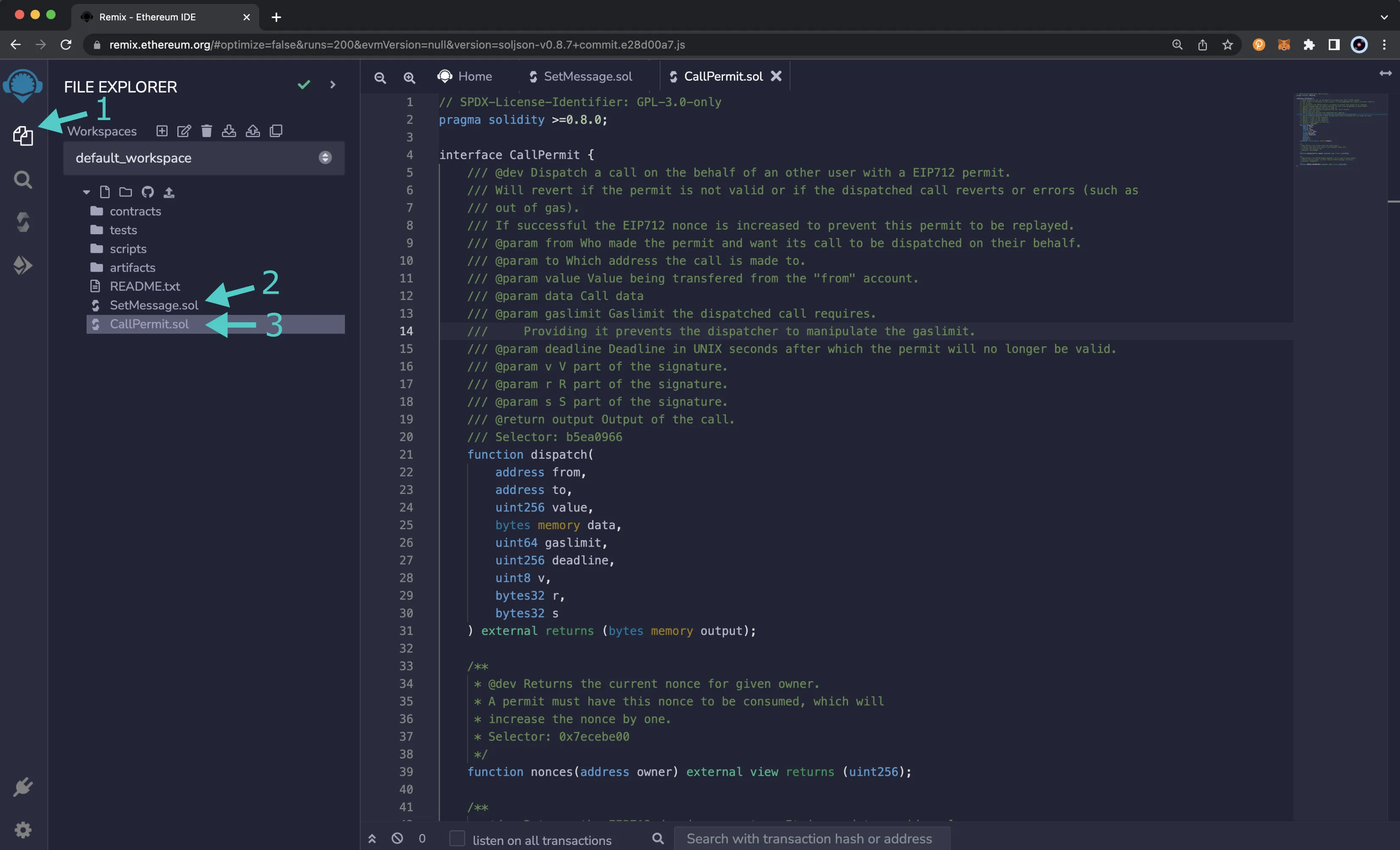1400x850 pixels.
Task: Open MetaMask fox extension
Action: click(x=1284, y=45)
